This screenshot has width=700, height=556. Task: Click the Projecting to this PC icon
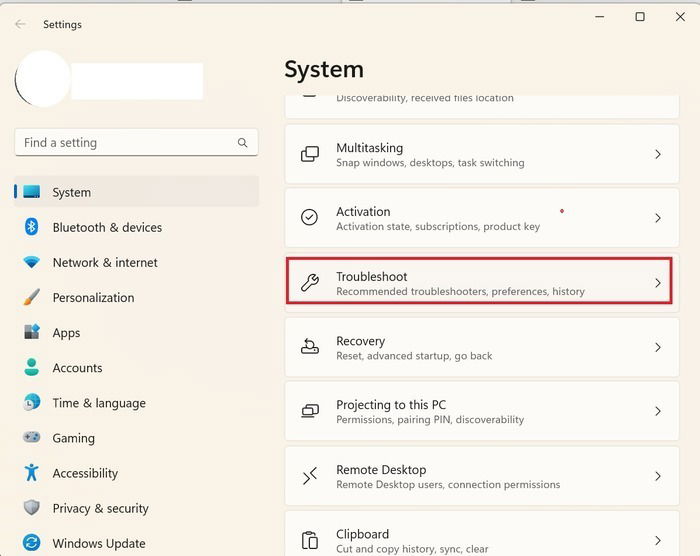pyautogui.click(x=310, y=411)
